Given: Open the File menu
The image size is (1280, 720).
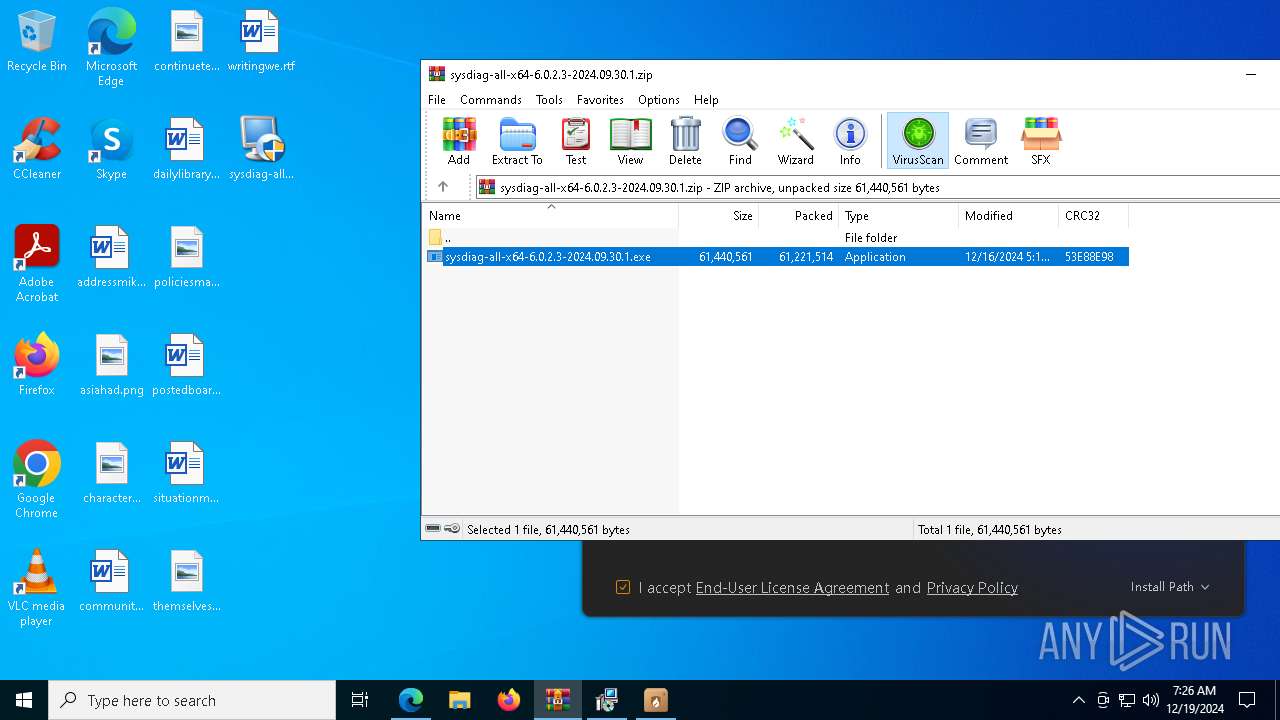Looking at the screenshot, I should [437, 100].
